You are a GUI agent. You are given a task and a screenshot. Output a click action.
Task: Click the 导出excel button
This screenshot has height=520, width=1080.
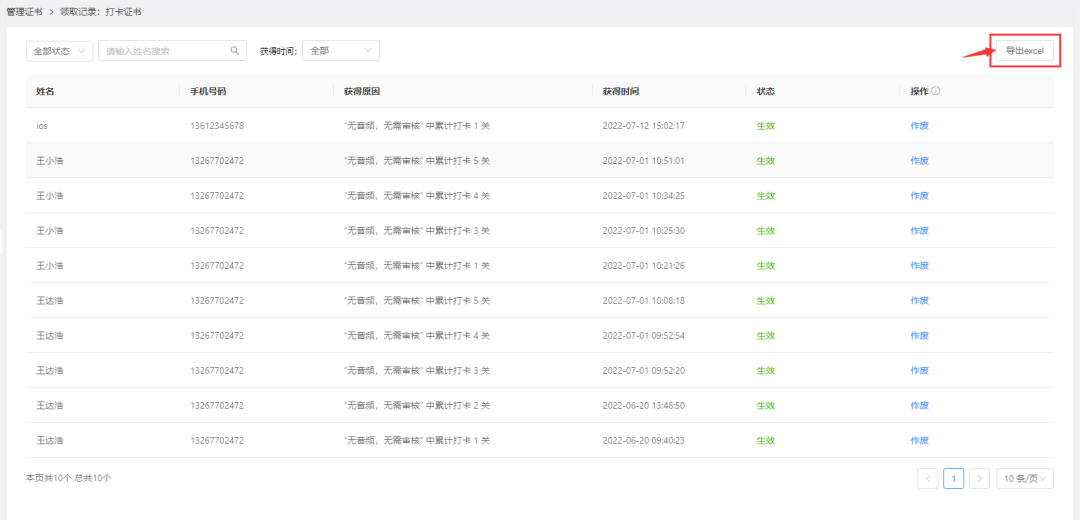click(x=1025, y=50)
